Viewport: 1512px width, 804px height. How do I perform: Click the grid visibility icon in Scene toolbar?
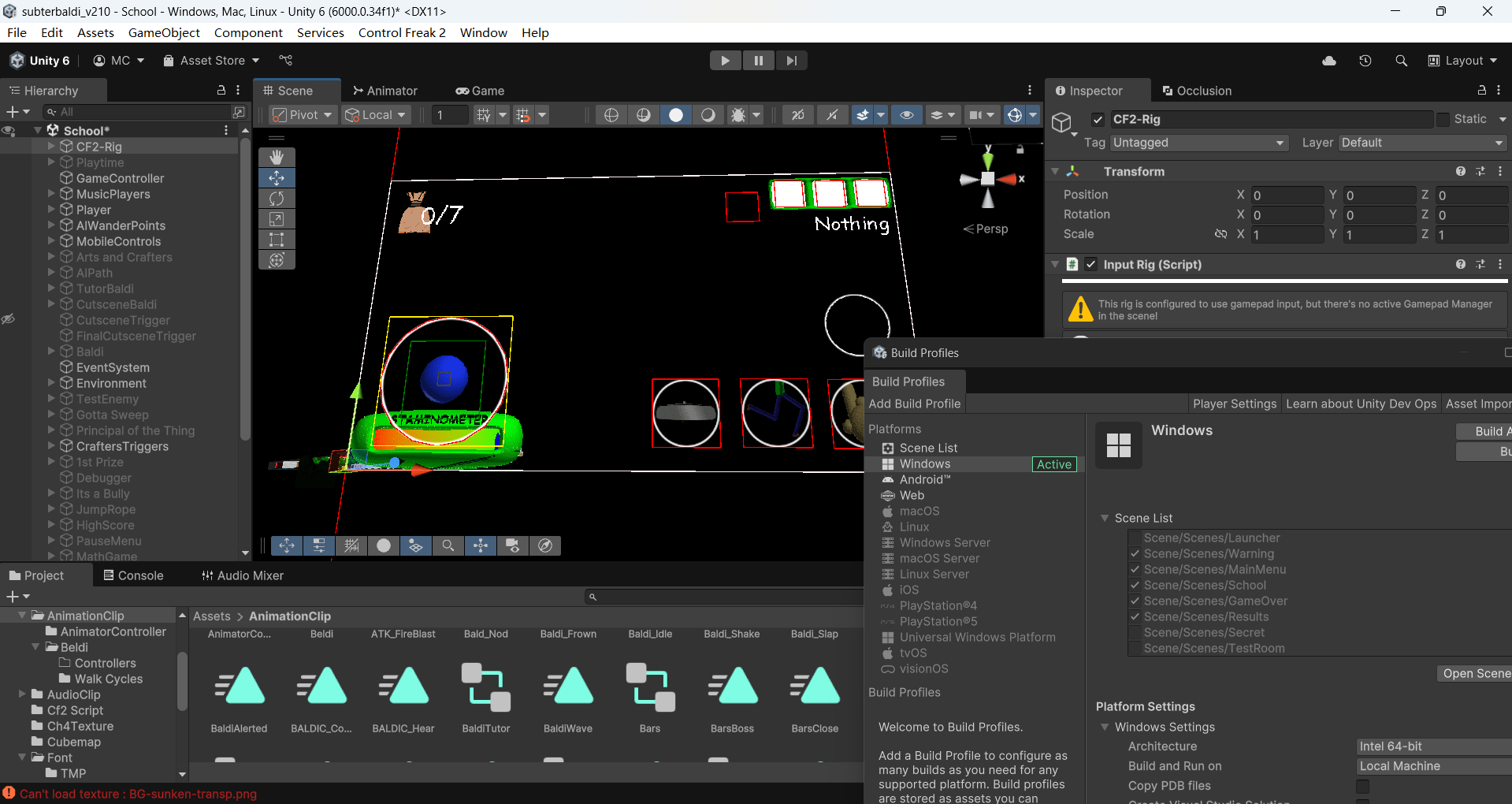(x=484, y=115)
